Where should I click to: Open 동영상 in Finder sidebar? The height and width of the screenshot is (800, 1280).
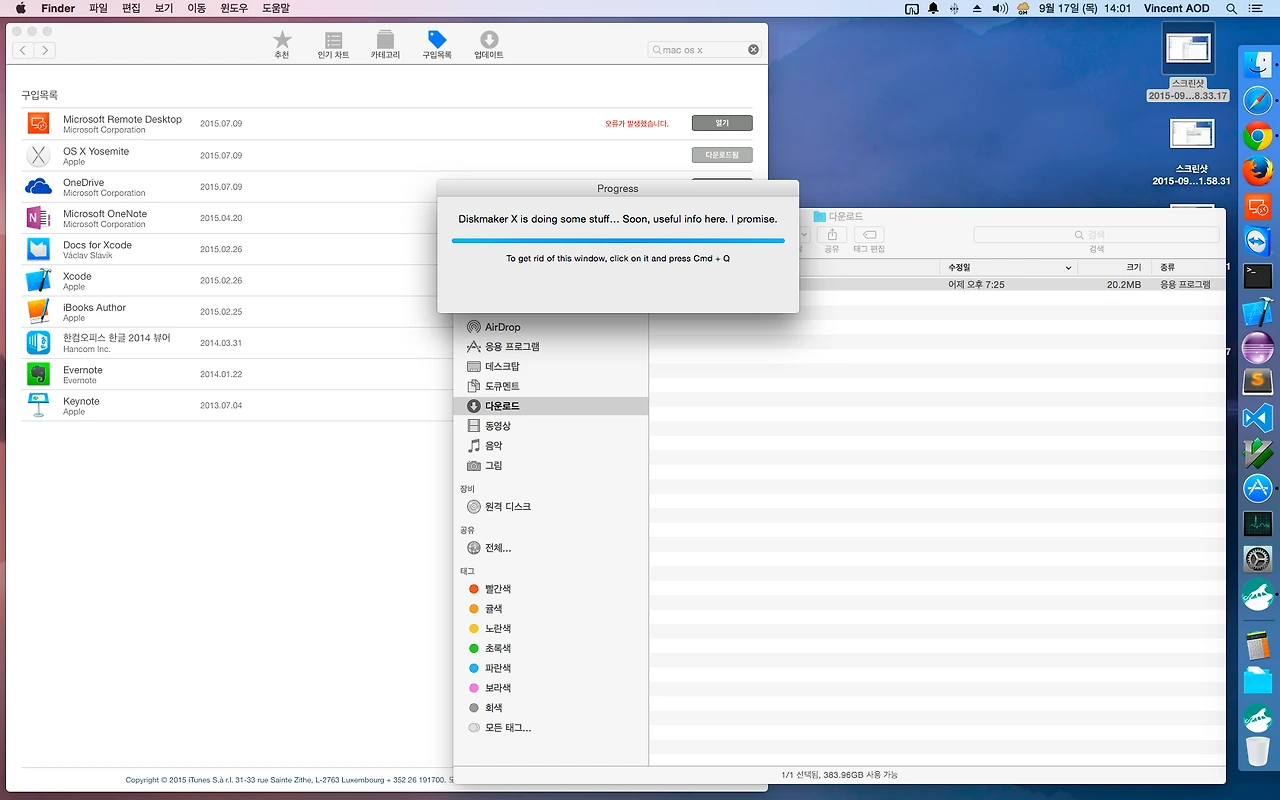pyautogui.click(x=550, y=426)
